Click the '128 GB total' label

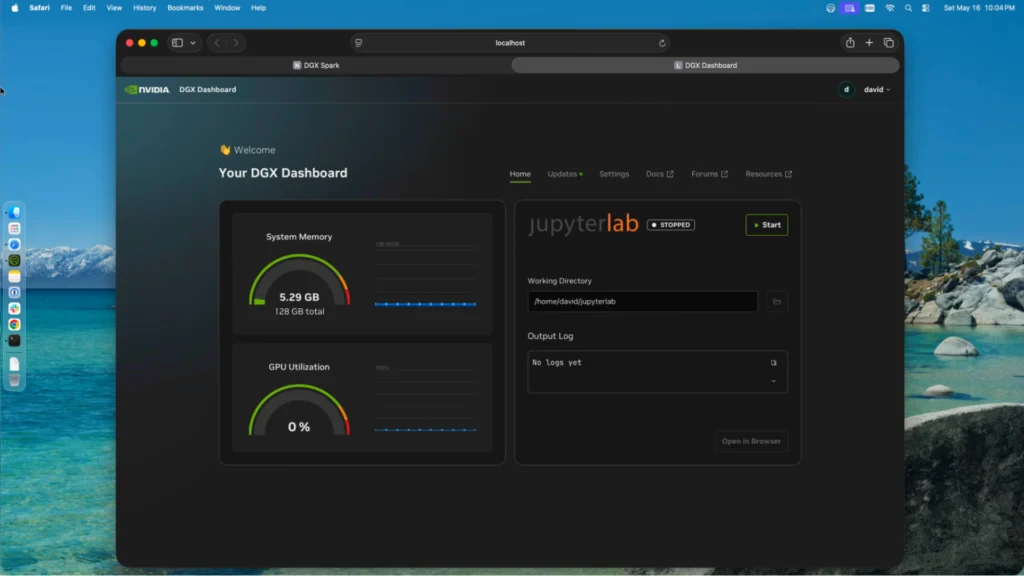pyautogui.click(x=299, y=312)
